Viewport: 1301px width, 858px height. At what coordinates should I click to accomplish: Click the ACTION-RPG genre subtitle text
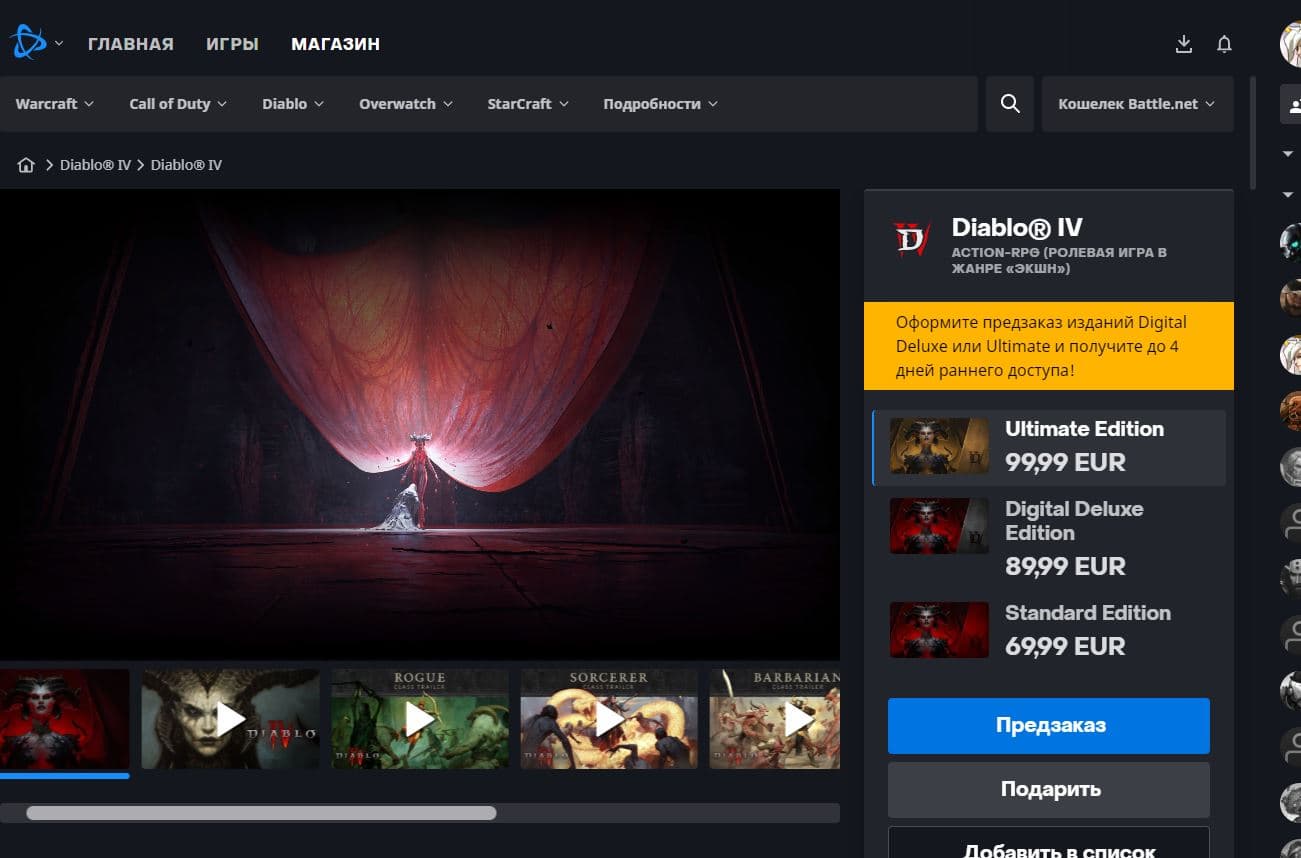point(1059,260)
